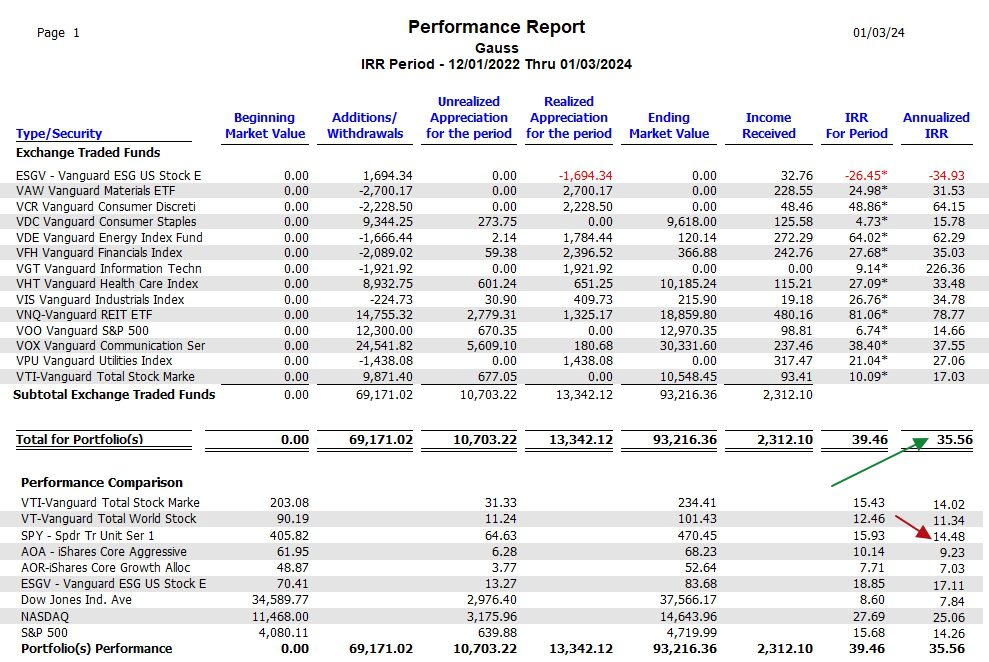Click the Income Received column header

(x=768, y=125)
